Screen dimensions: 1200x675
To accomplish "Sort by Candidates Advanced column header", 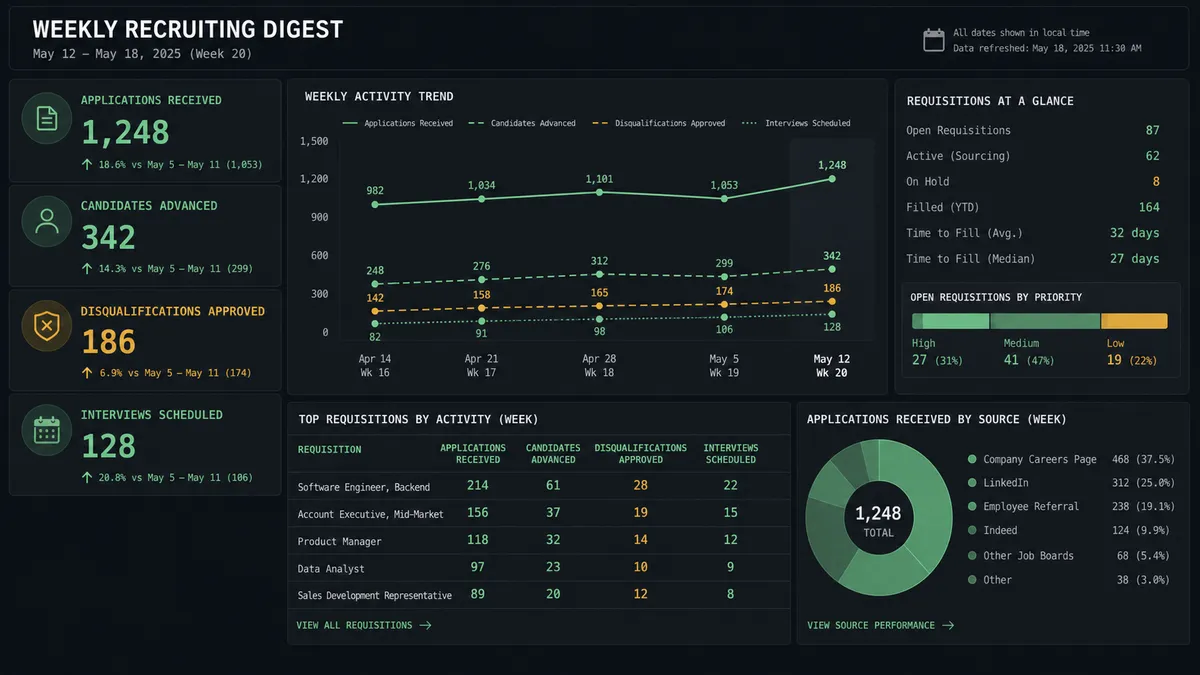I will pos(553,454).
